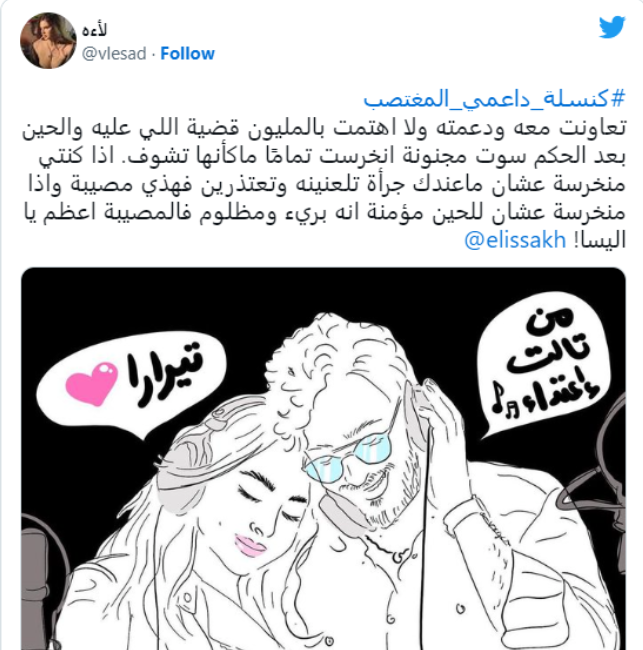Click the Follow link
643x650 pixels.
(187, 53)
